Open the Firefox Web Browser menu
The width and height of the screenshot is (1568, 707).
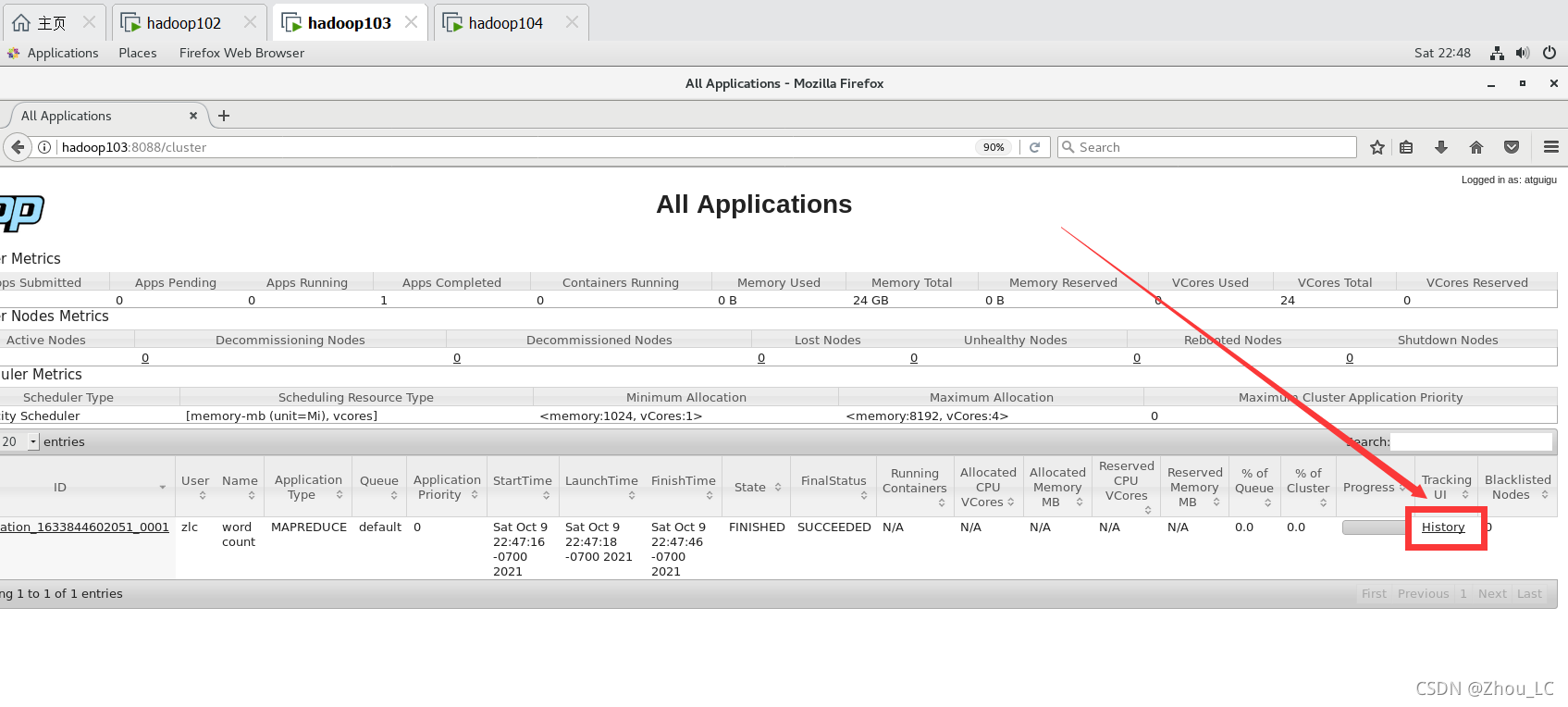241,53
